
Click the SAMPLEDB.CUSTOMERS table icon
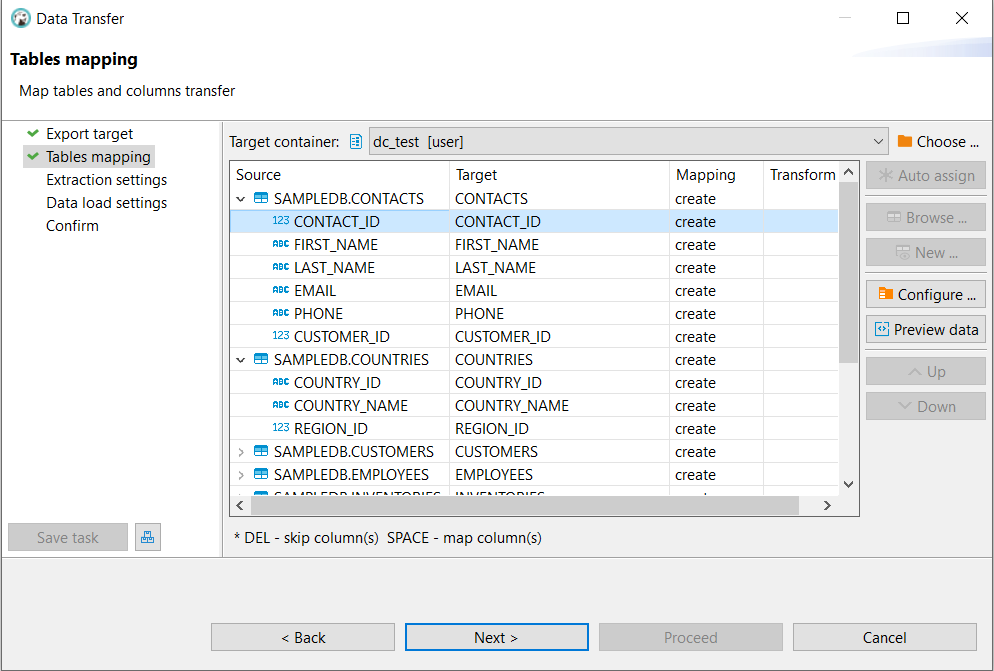261,451
